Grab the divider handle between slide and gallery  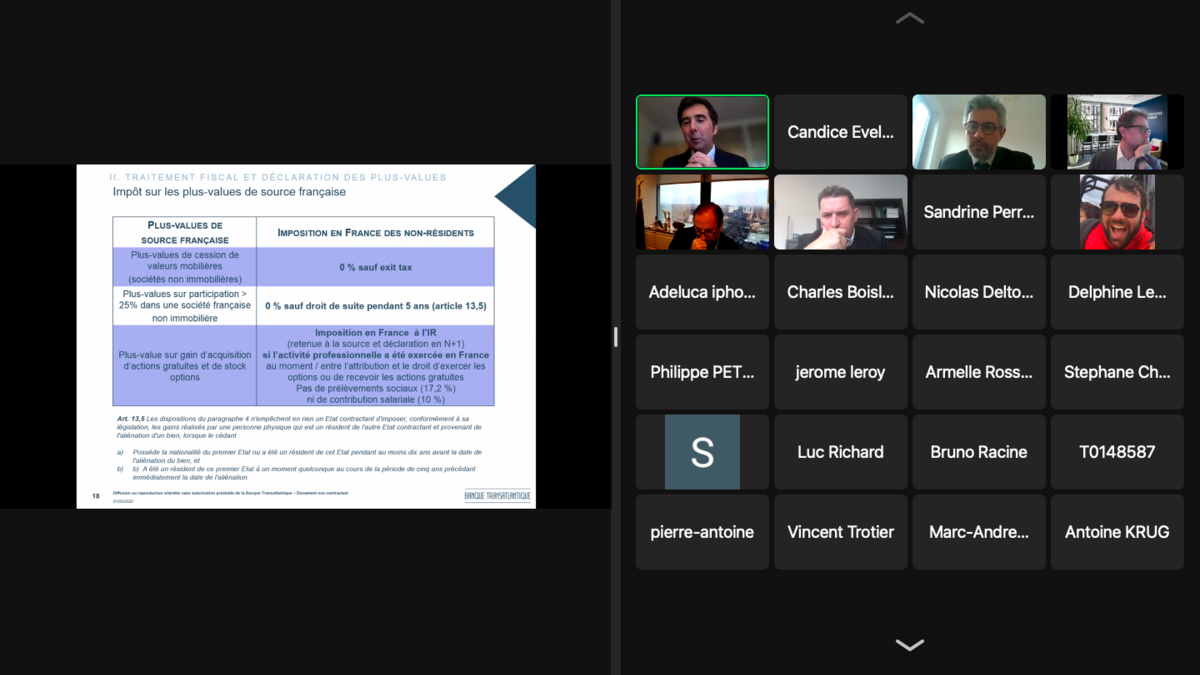615,337
